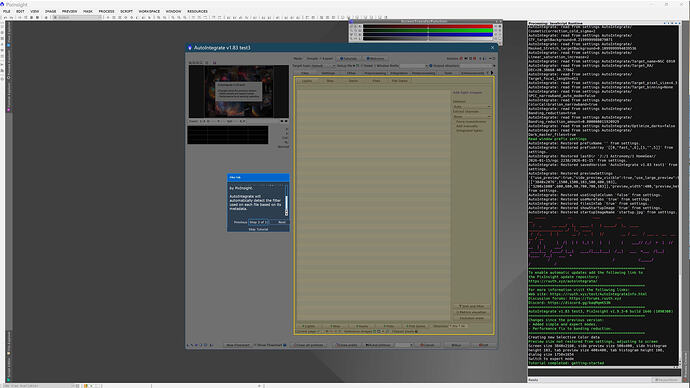690x388 pixels.
Task: Click Close all prefixes button
Action: [x=309, y=345]
